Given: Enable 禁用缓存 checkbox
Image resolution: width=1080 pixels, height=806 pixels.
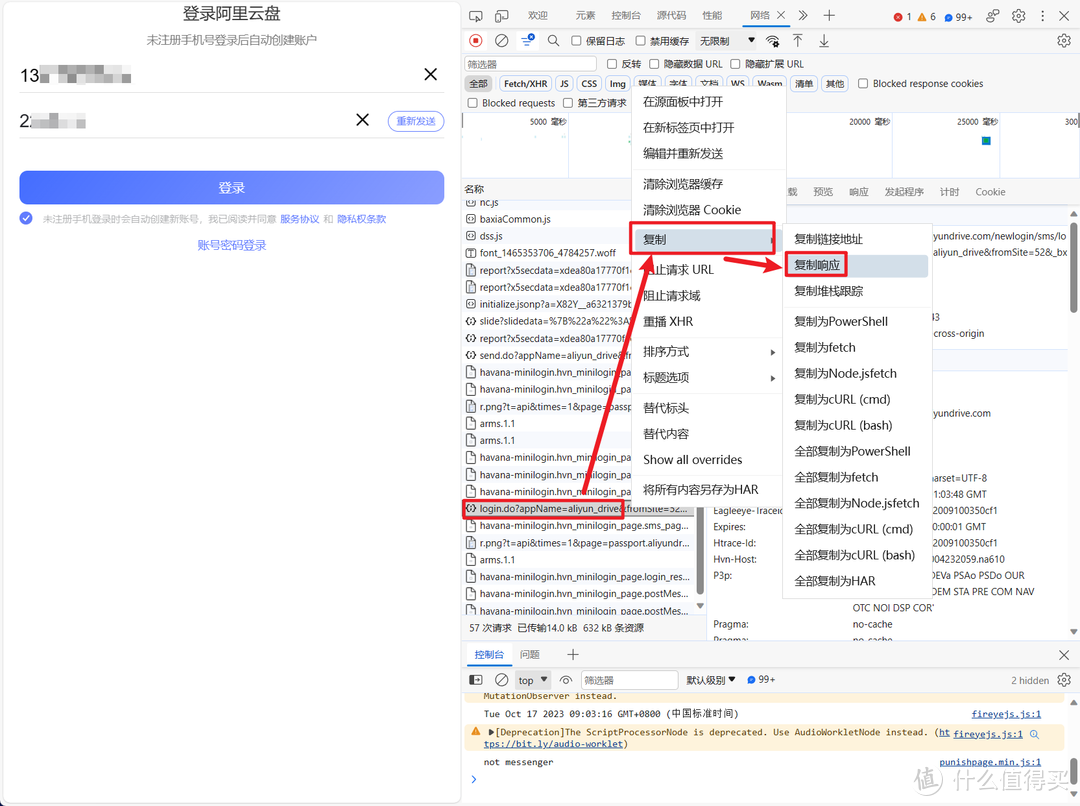Looking at the screenshot, I should click(641, 41).
